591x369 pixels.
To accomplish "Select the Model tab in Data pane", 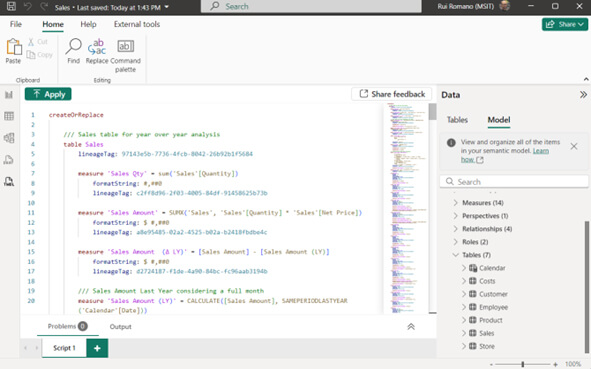I will [499, 120].
